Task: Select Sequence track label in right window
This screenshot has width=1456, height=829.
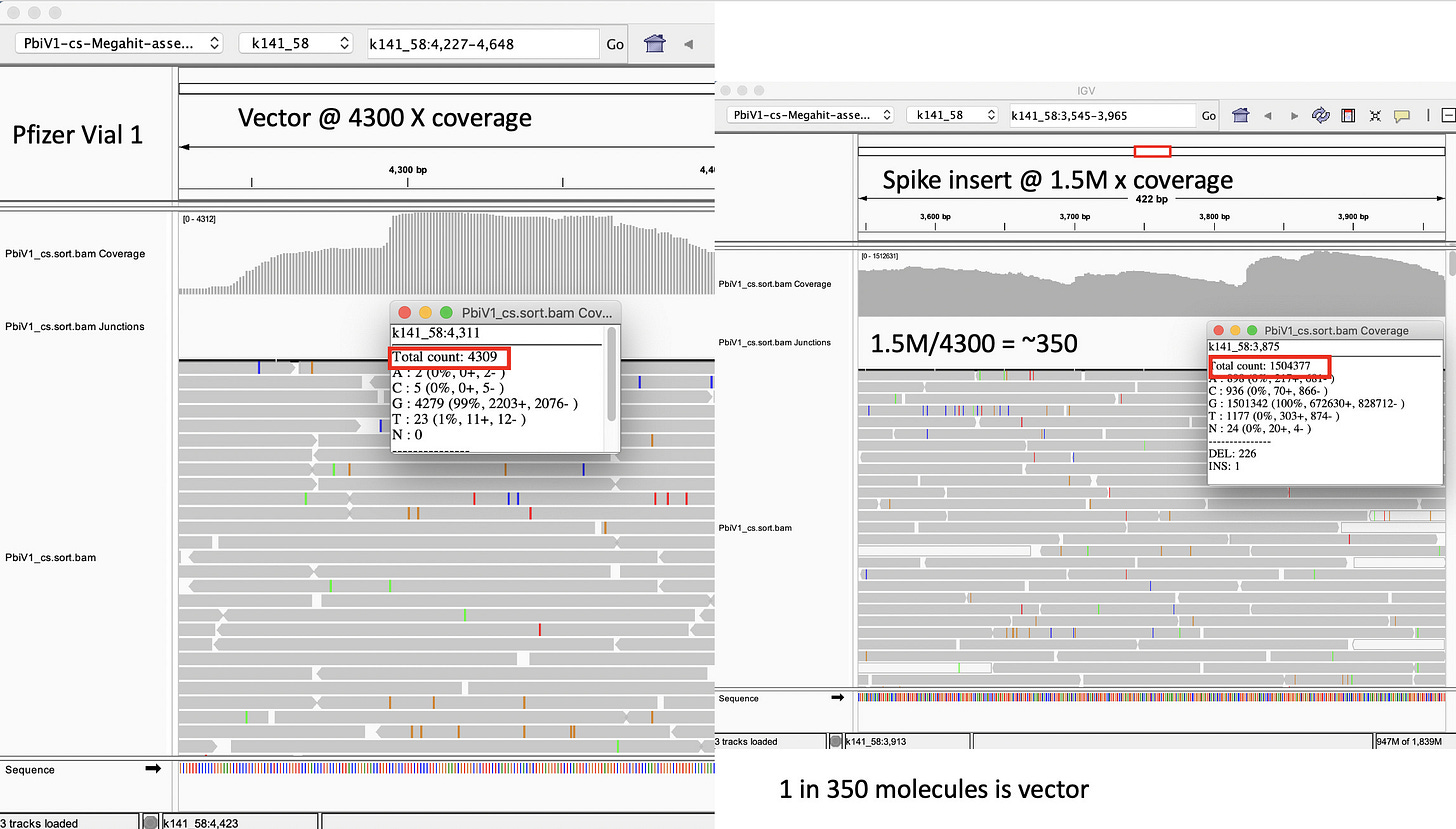Action: [738, 699]
